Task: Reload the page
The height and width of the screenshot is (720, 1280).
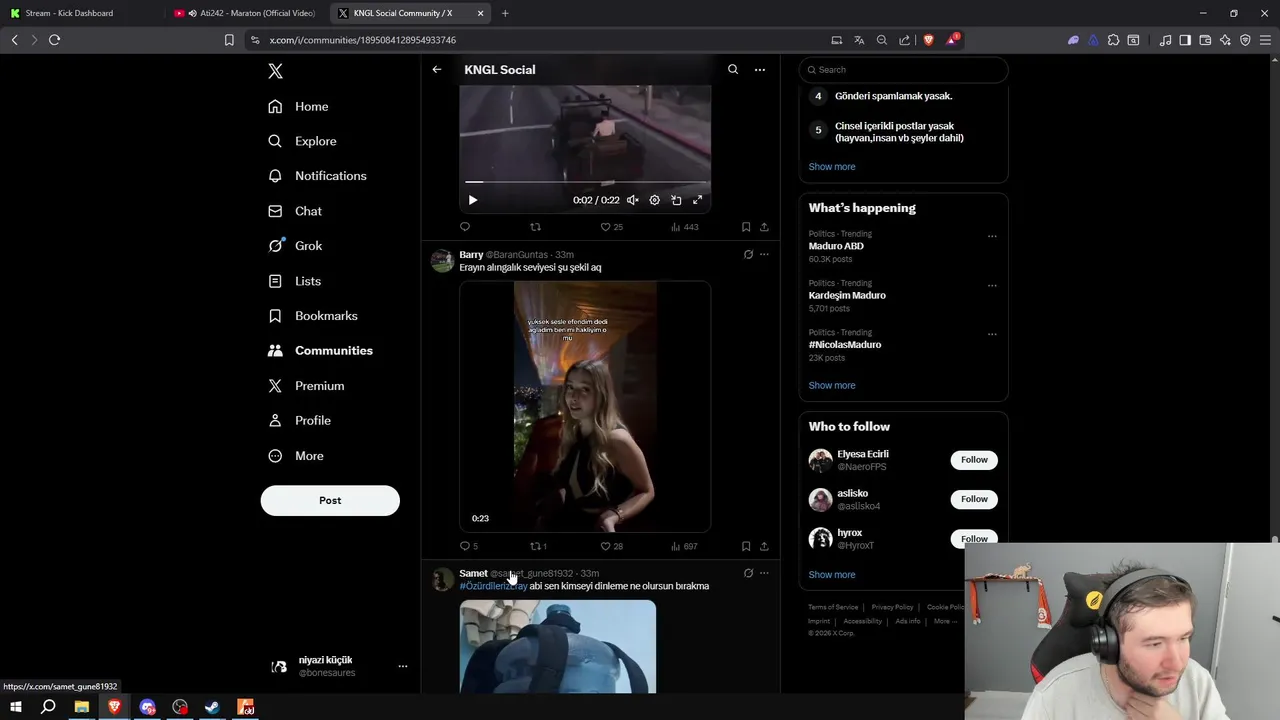Action: point(54,40)
